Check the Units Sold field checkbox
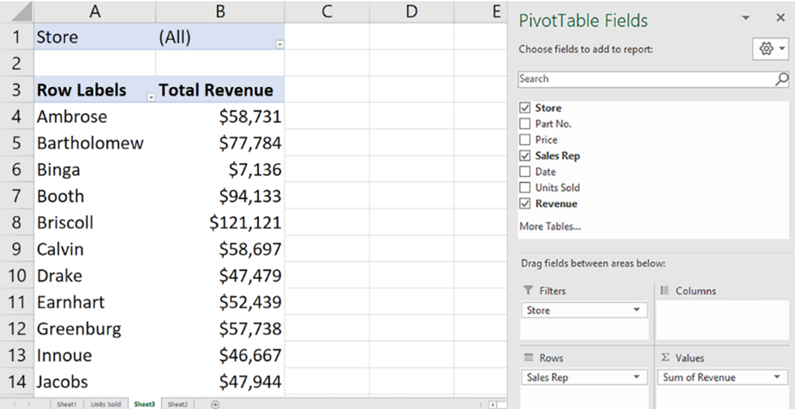 [525, 188]
